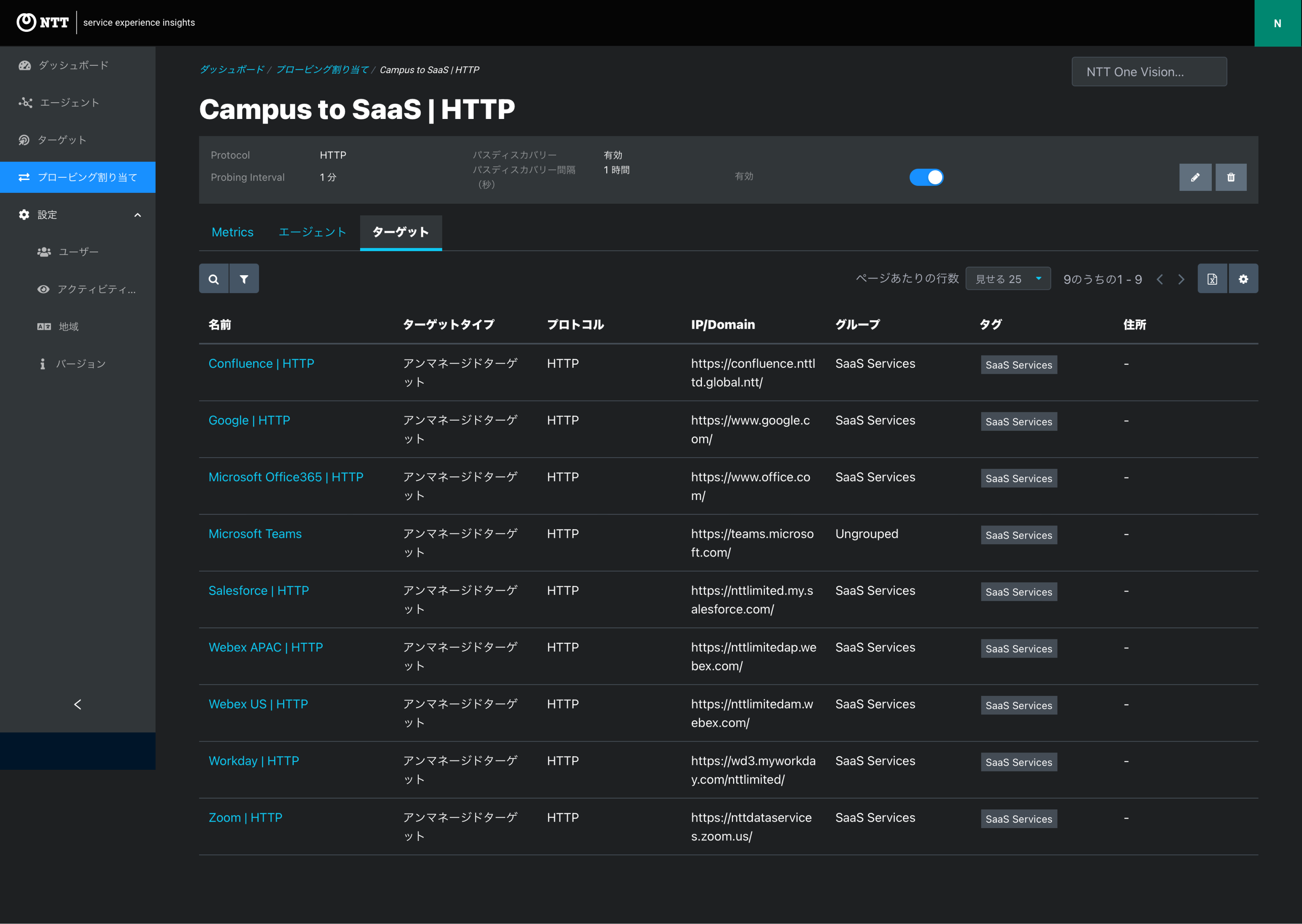Open the user avatar N menu
Viewport: 1302px width, 924px height.
[x=1278, y=23]
